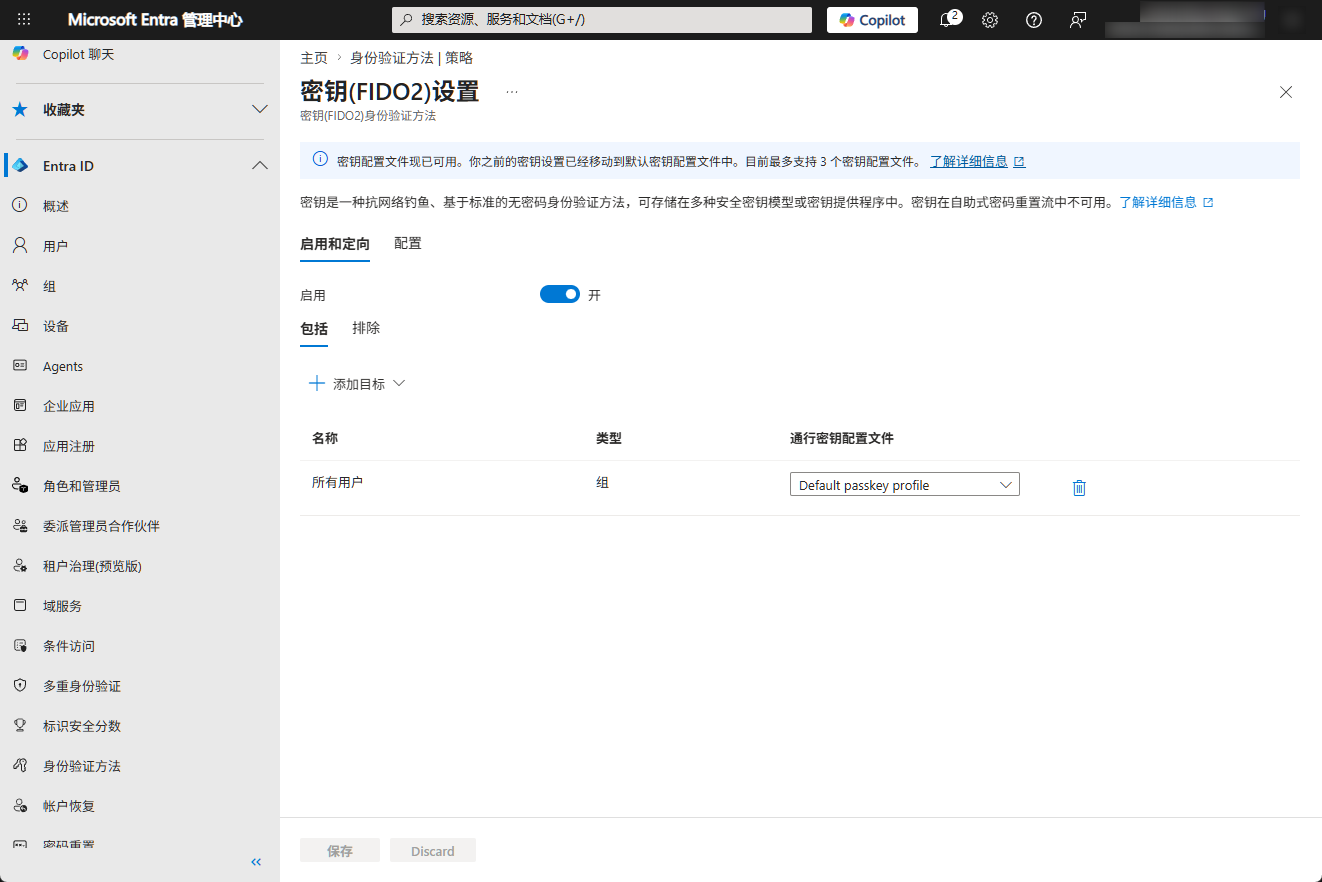1322x882 pixels.
Task: Open the settings gear icon
Action: pos(990,20)
